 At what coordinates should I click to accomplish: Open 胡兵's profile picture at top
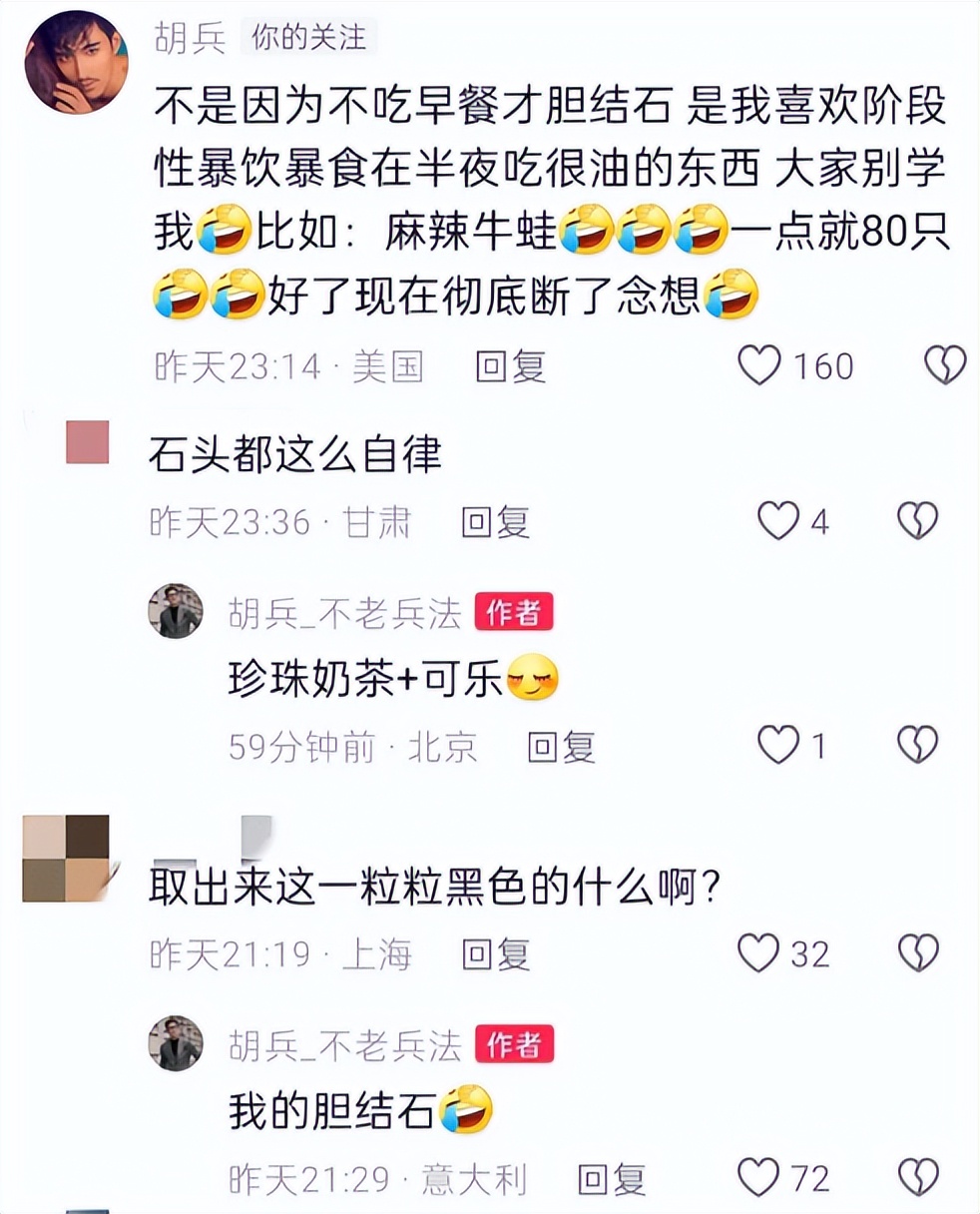pyautogui.click(x=76, y=62)
